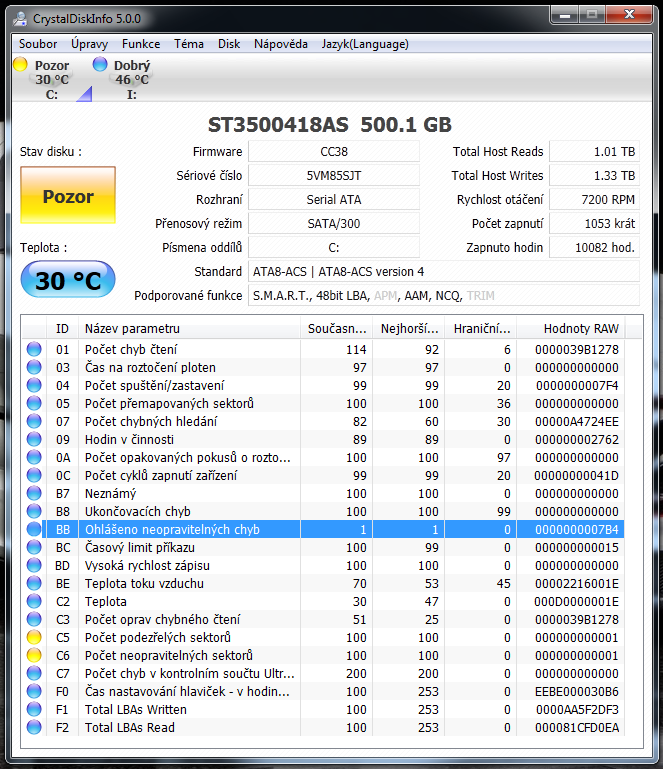This screenshot has height=769, width=663.
Task: Click the status circle for row 04
Action: point(34,385)
